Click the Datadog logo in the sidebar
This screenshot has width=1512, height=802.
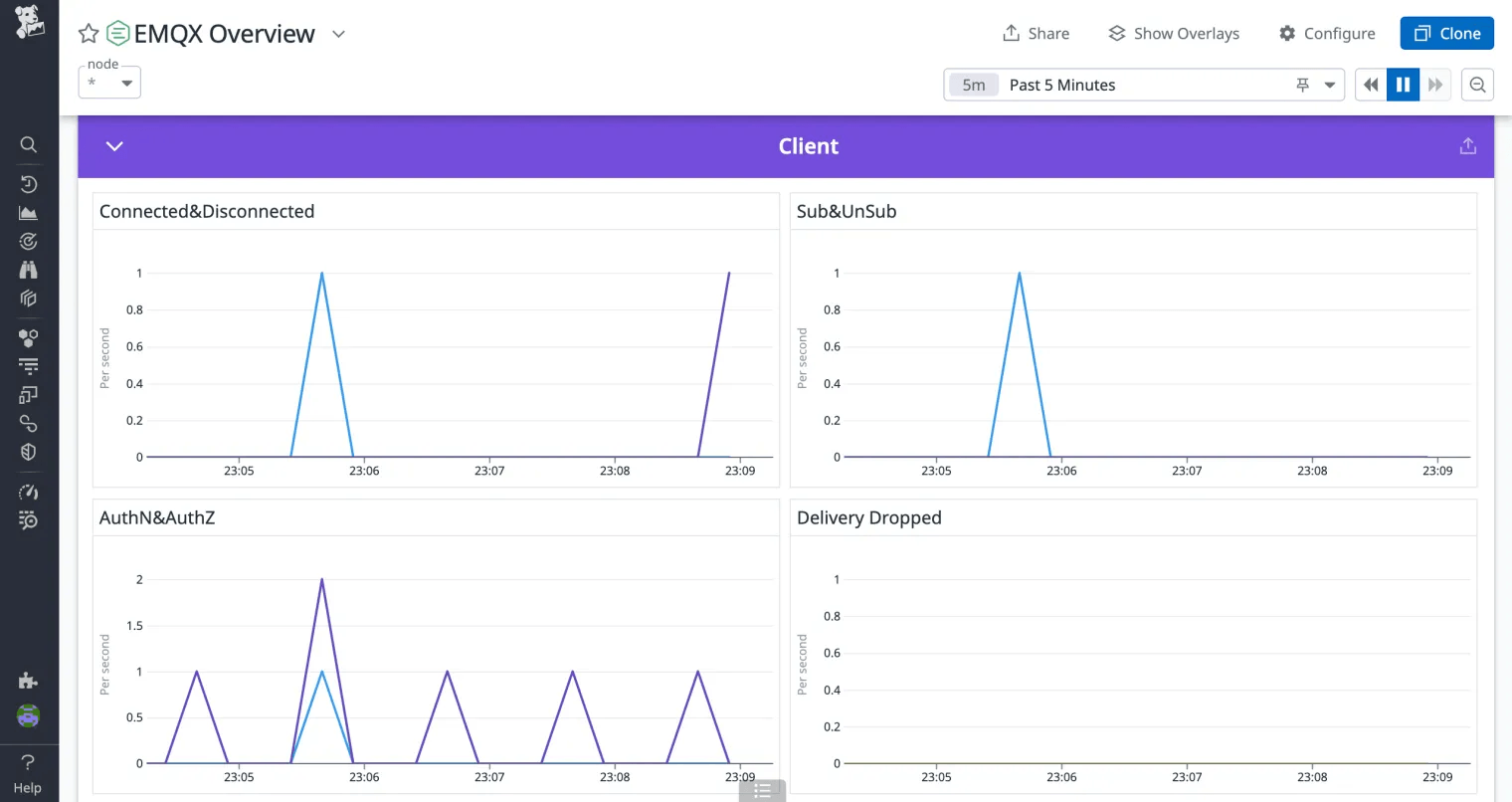coord(29,22)
